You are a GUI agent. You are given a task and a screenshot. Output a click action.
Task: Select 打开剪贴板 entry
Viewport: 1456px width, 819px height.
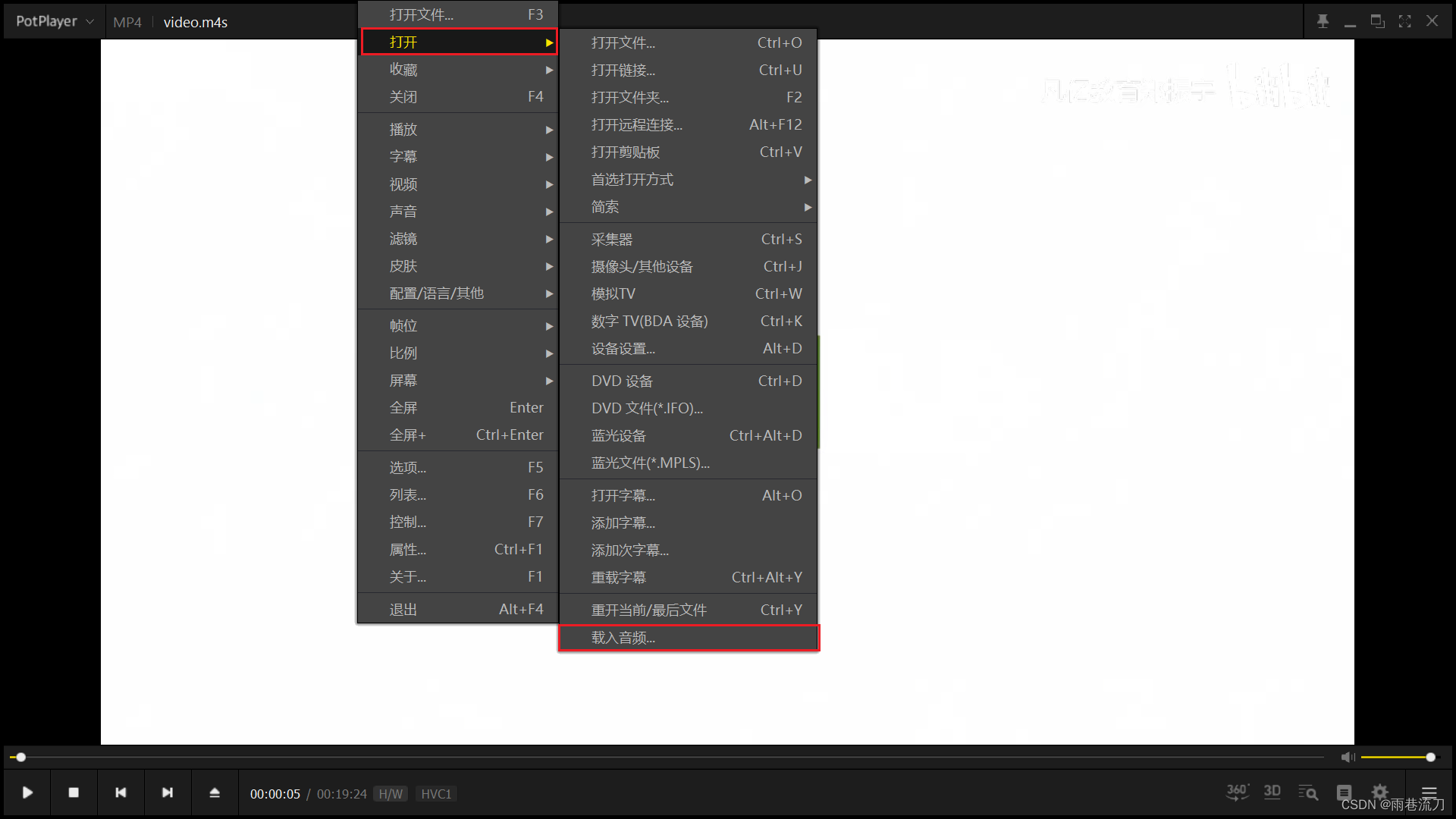689,152
